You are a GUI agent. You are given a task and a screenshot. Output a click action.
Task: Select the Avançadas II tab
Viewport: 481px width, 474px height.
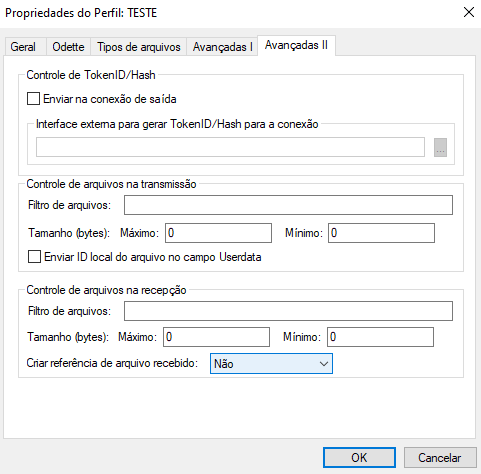[296, 45]
